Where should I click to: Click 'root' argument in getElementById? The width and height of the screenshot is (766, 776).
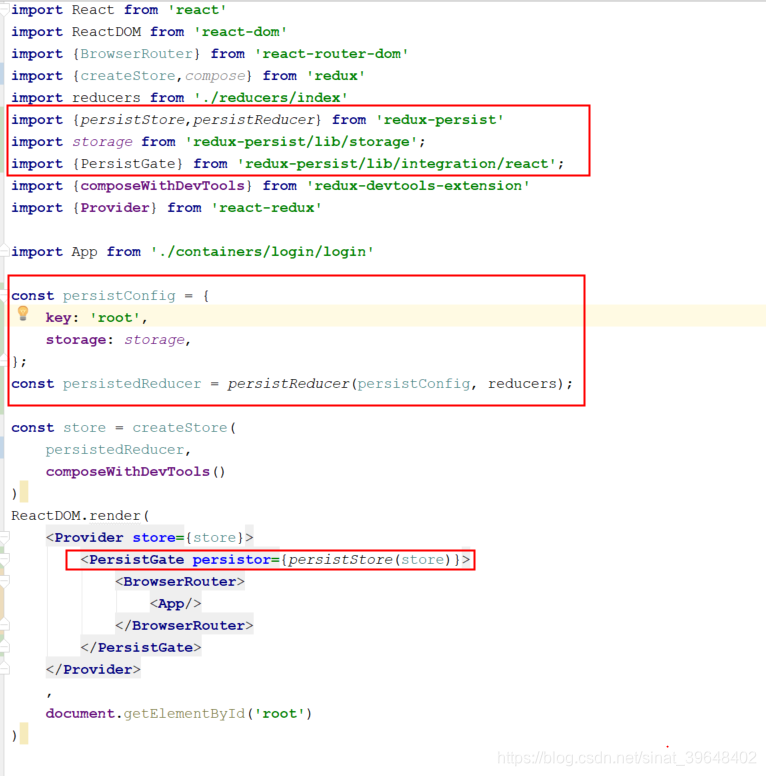click(279, 713)
